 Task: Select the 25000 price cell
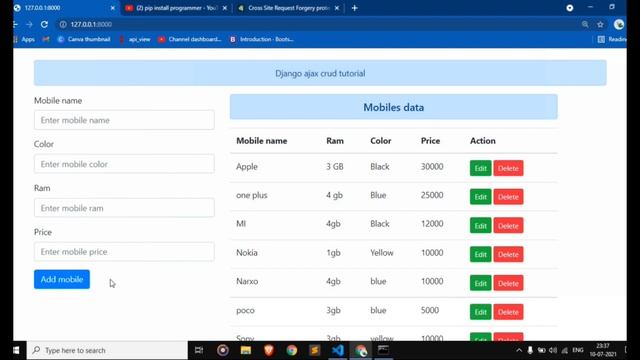point(432,195)
